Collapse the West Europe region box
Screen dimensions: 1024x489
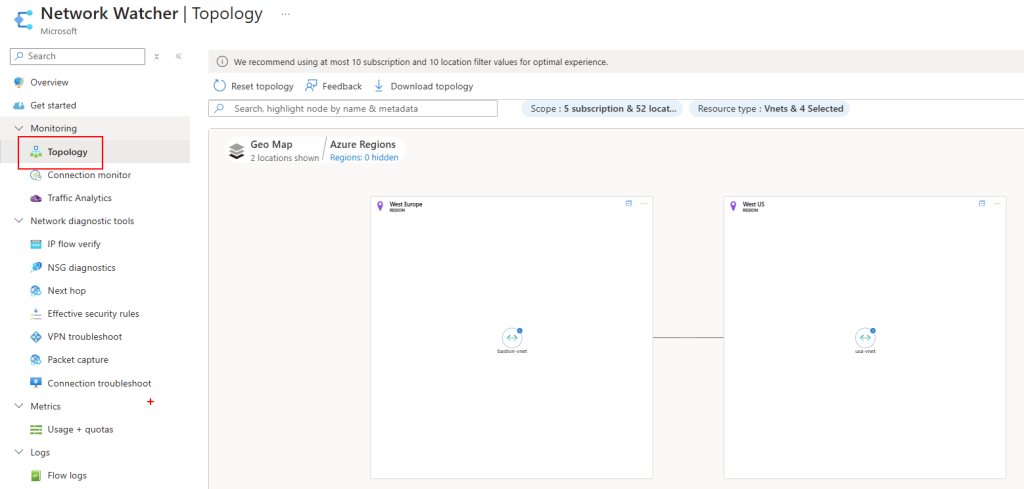[x=629, y=204]
